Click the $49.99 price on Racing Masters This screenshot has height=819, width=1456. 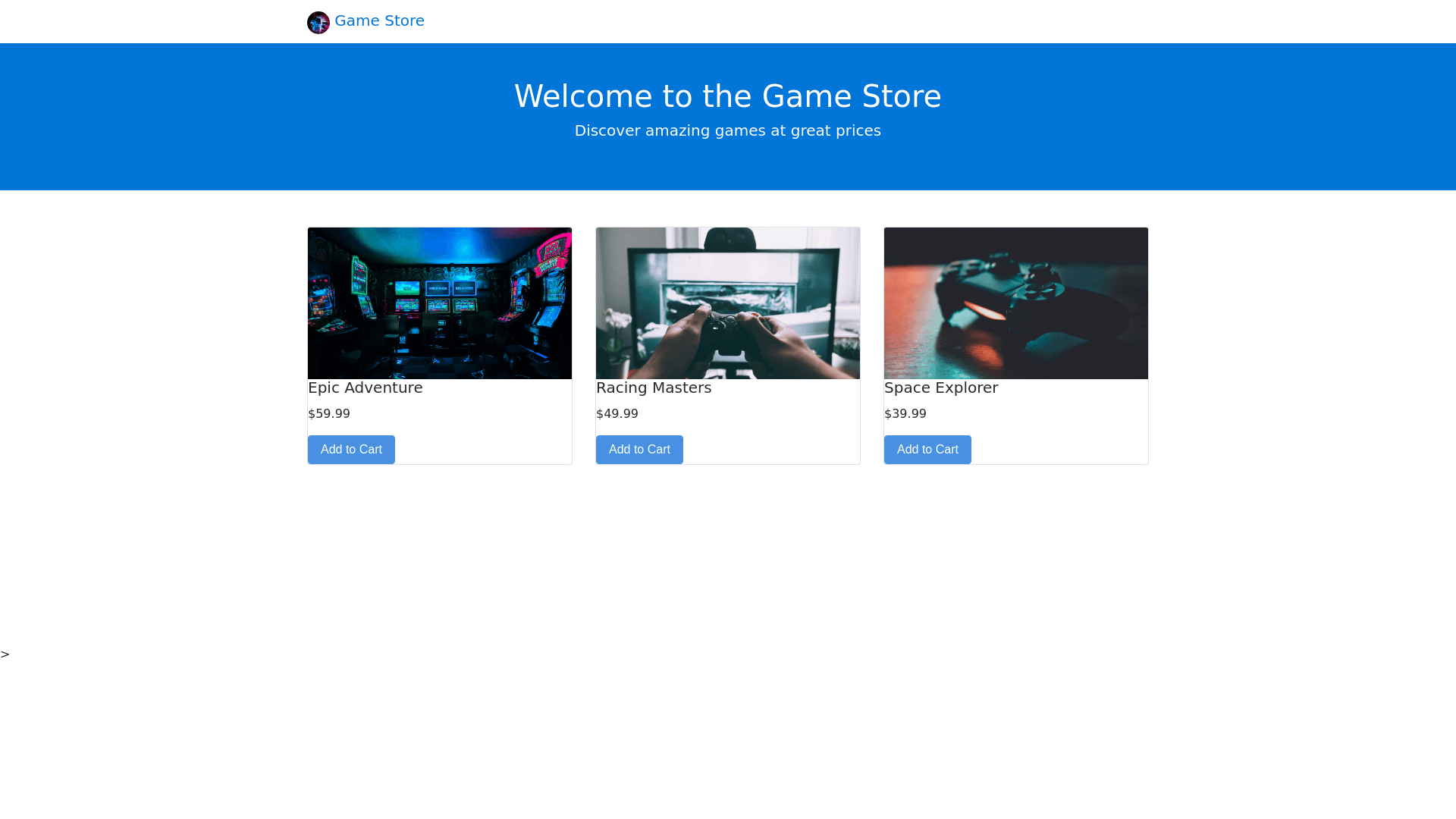617,413
